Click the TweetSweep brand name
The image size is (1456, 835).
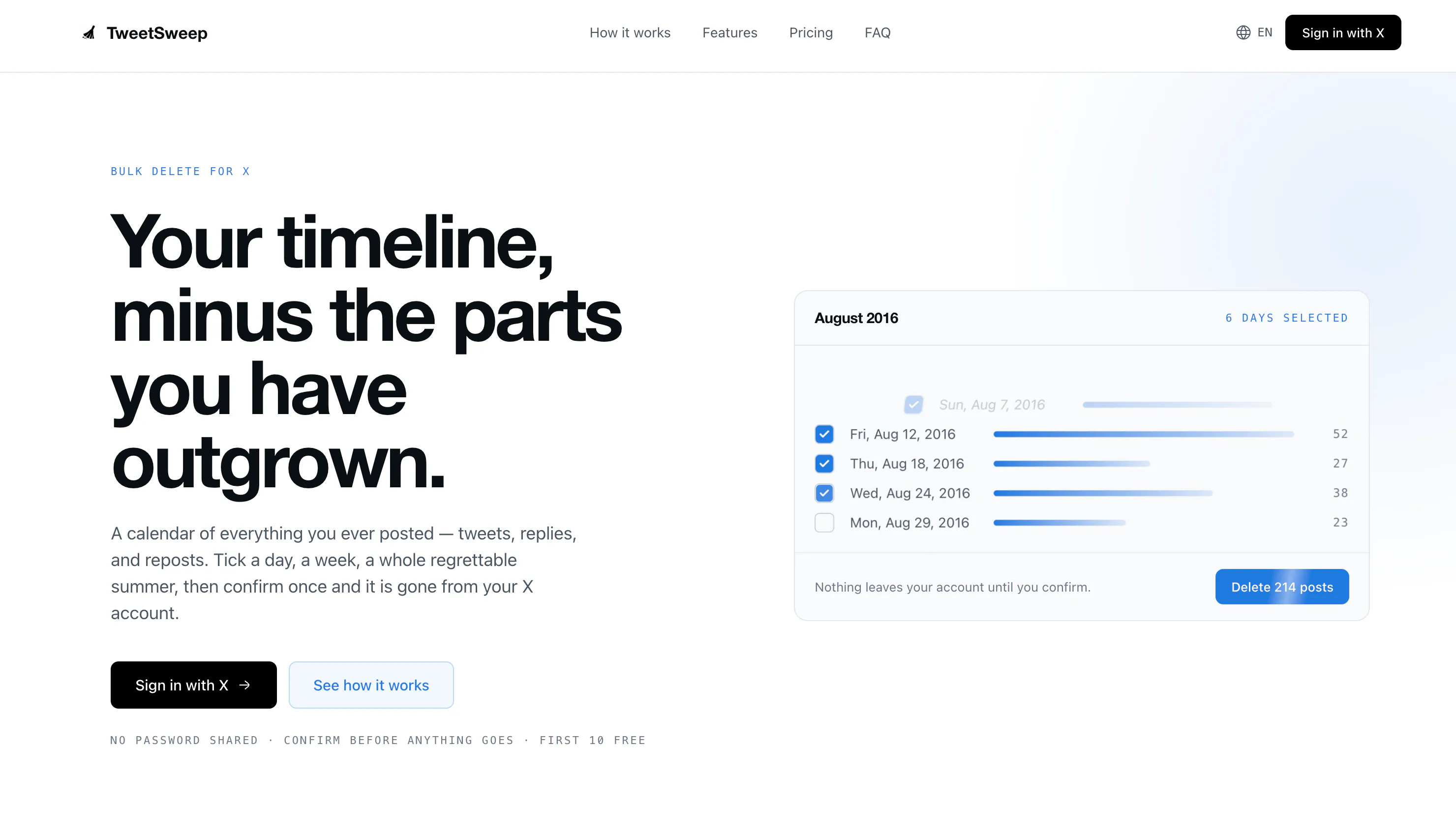click(157, 32)
